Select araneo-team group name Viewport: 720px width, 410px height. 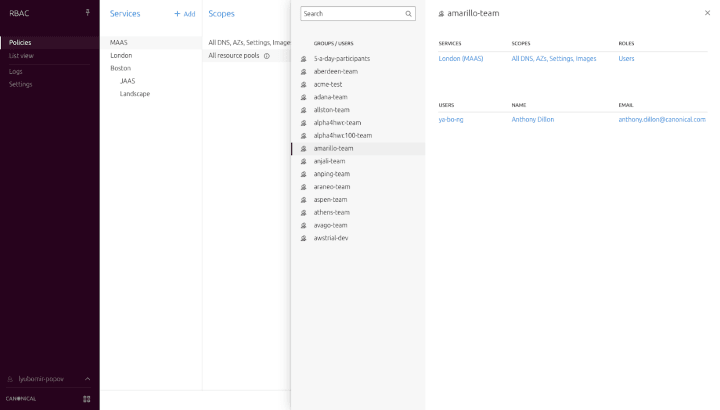point(332,187)
